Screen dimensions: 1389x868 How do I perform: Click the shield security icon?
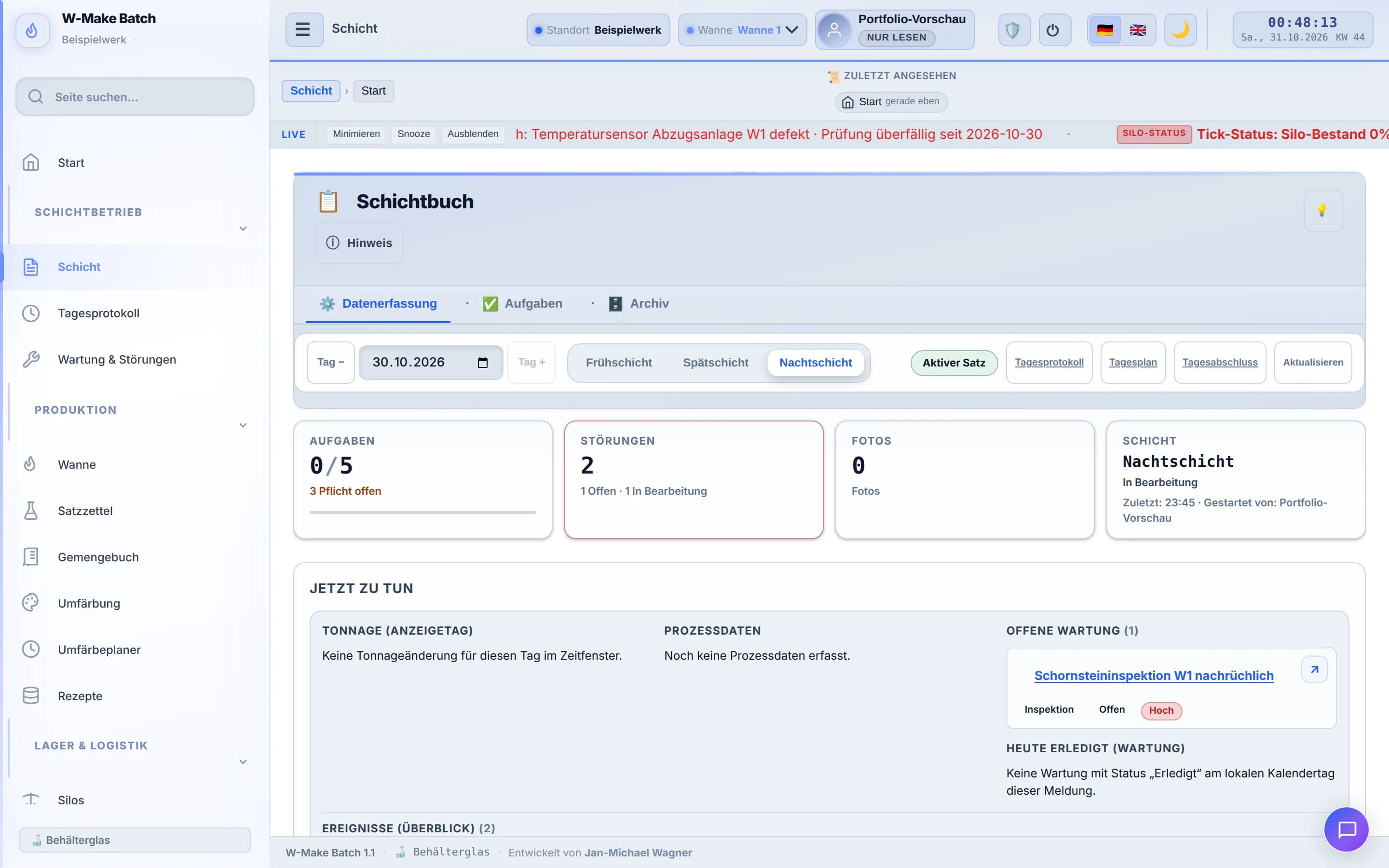(1013, 30)
